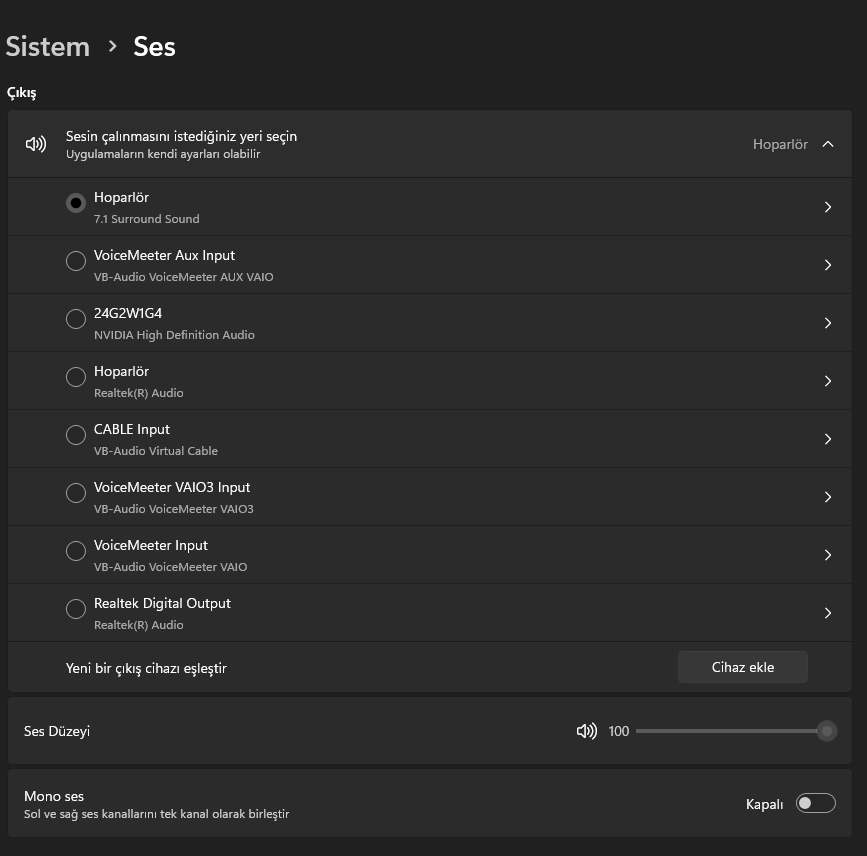Click the Ses breadcrumb title
The height and width of the screenshot is (856, 867).
(x=155, y=46)
